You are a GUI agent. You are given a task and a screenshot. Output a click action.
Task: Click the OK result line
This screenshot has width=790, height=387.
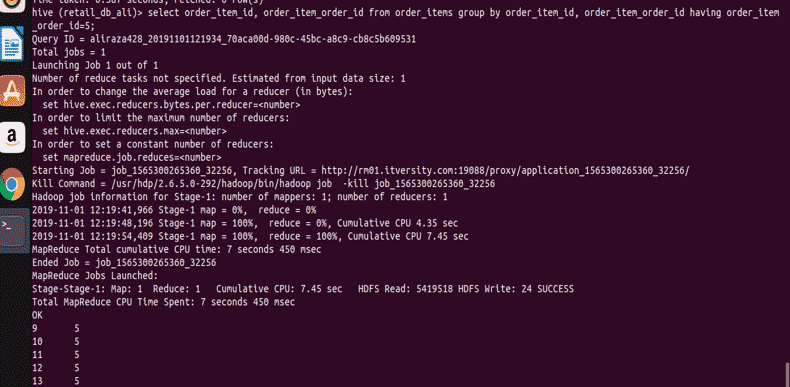(x=37, y=315)
